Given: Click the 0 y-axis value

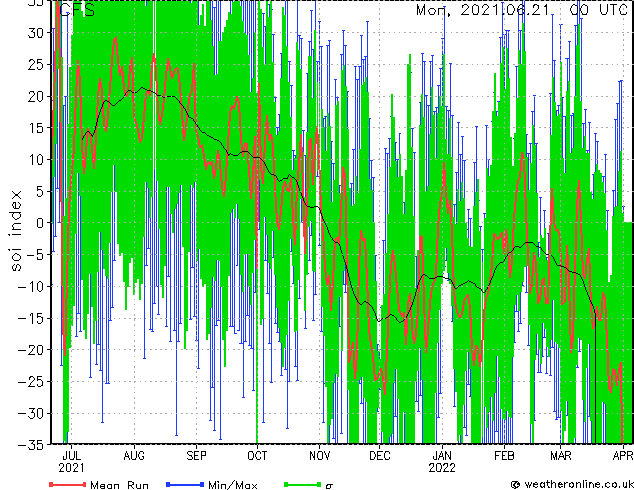Looking at the screenshot, I should coord(40,223).
